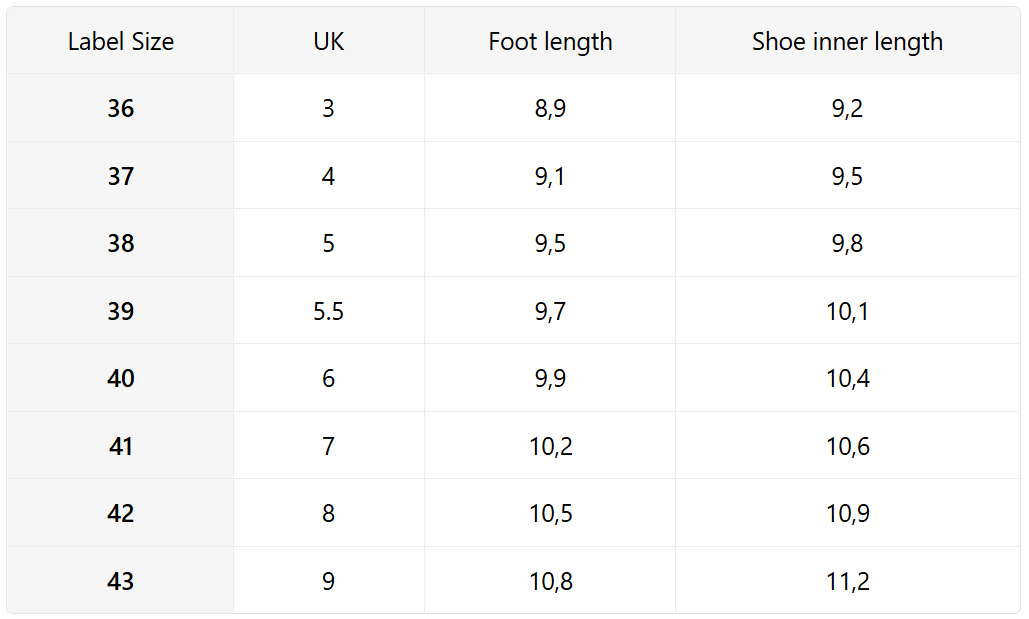The height and width of the screenshot is (619, 1029).
Task: Select the foot length 10,8 cell
Action: coord(550,581)
